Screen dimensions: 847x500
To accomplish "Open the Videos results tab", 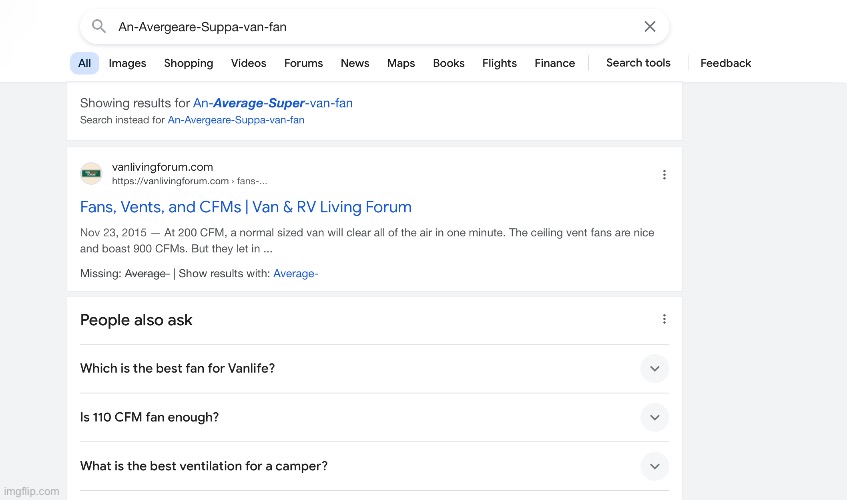I will point(248,63).
